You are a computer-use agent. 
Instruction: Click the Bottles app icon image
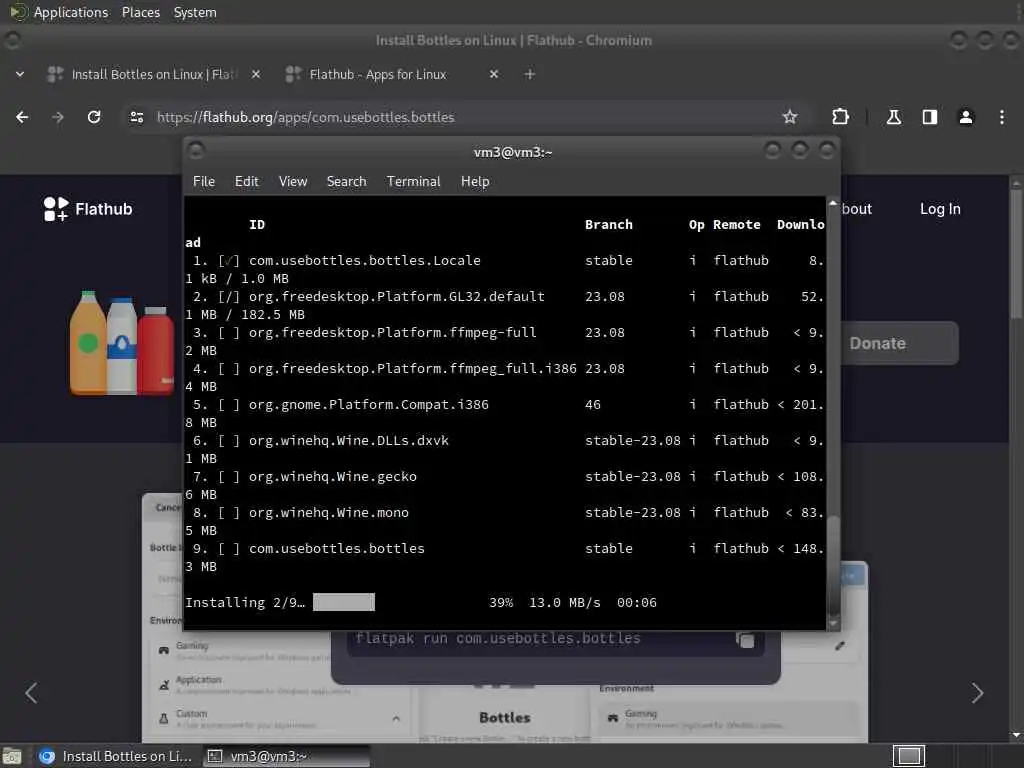coord(121,343)
